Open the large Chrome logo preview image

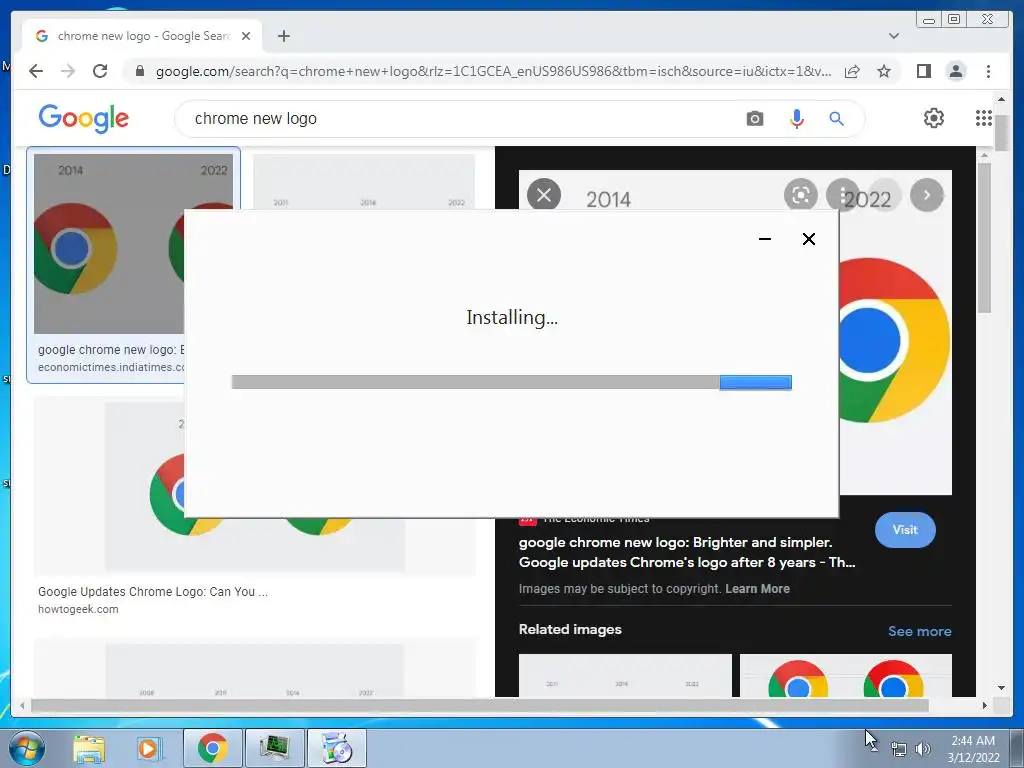[x=895, y=340]
